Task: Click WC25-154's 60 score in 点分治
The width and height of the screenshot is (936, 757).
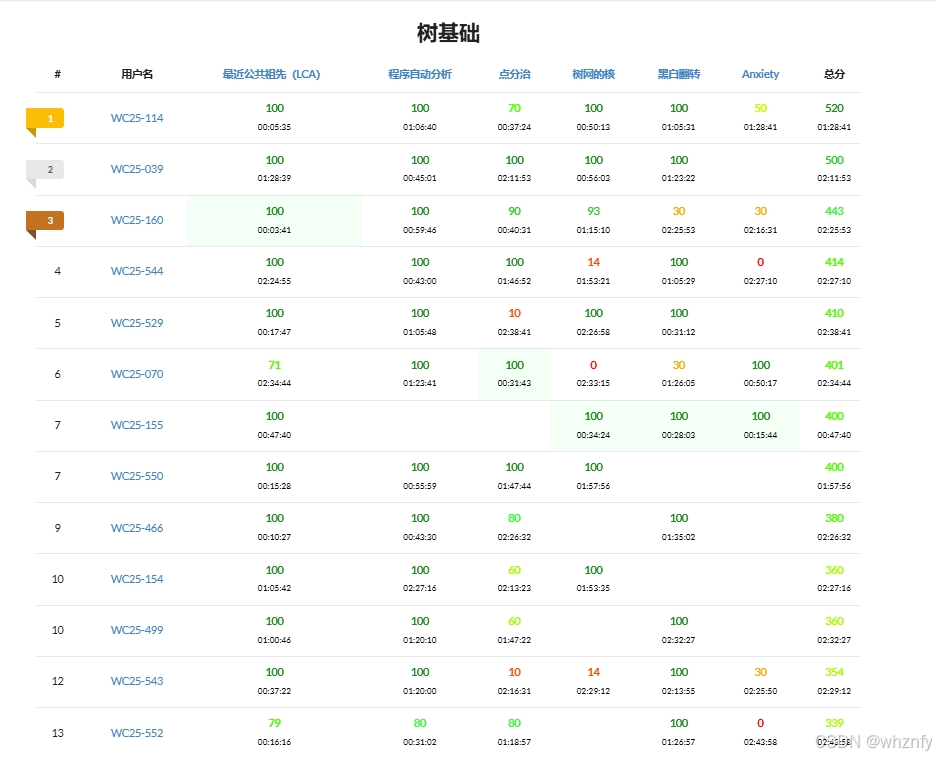Action: coord(514,570)
